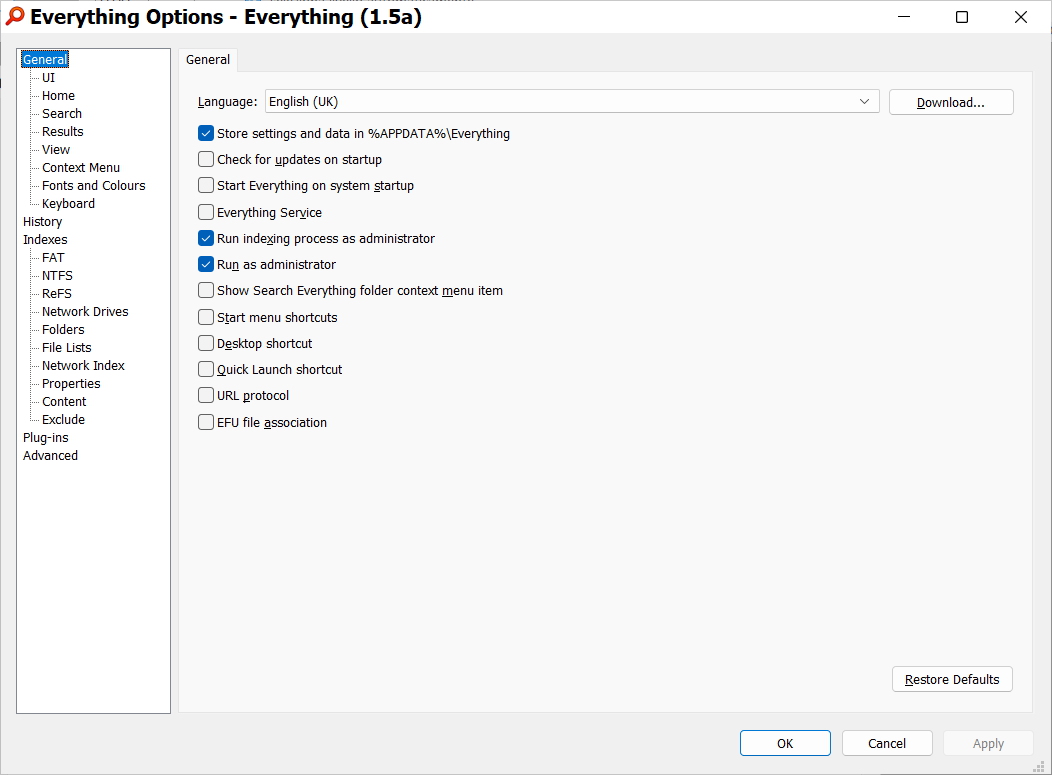Open the Home options page
The image size is (1052, 775).
pyautogui.click(x=58, y=96)
